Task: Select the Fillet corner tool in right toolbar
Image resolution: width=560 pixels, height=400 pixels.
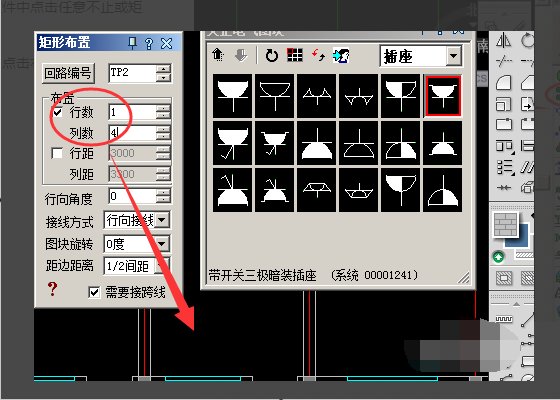Action: click(x=504, y=83)
